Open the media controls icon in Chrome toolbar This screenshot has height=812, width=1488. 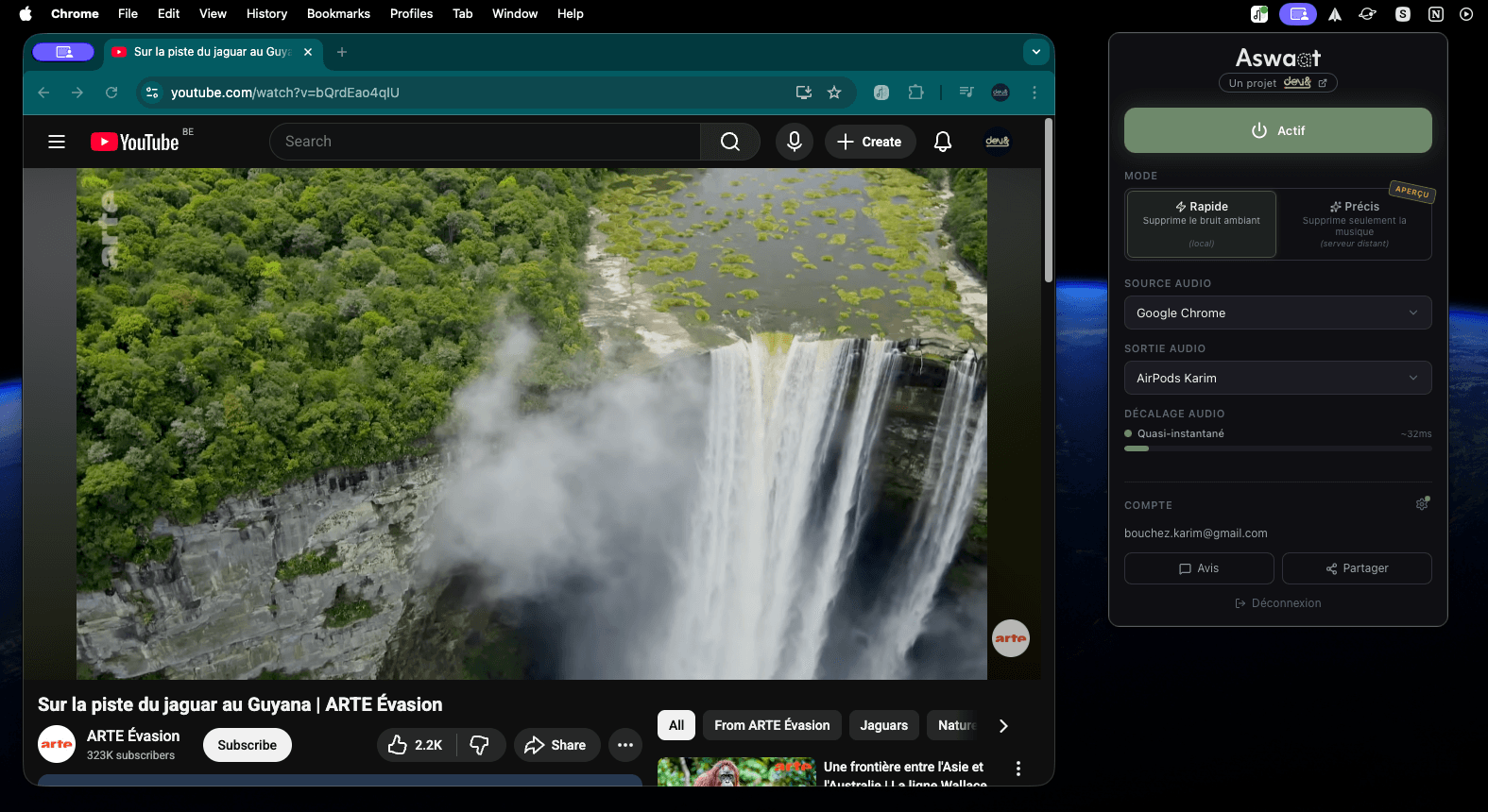[966, 93]
